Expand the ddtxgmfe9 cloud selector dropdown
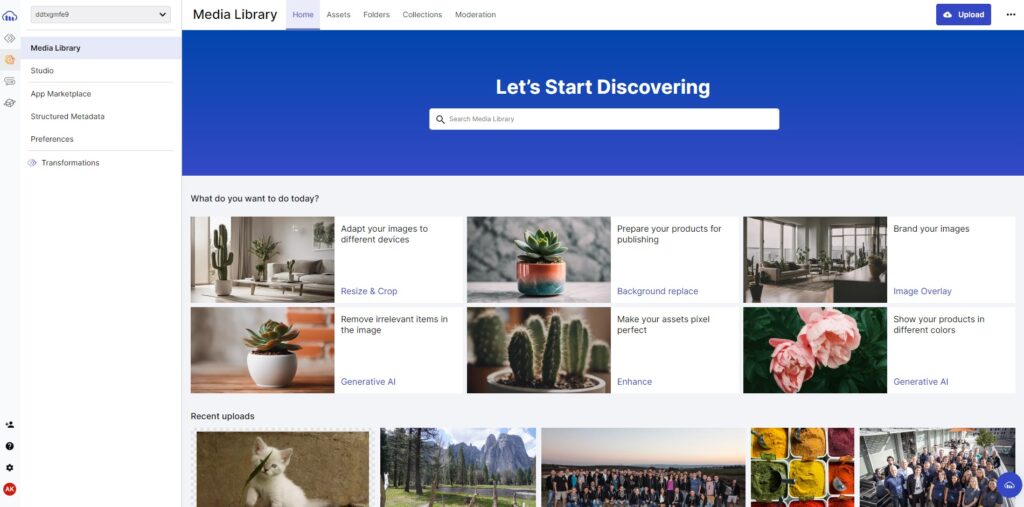 [x=101, y=14]
